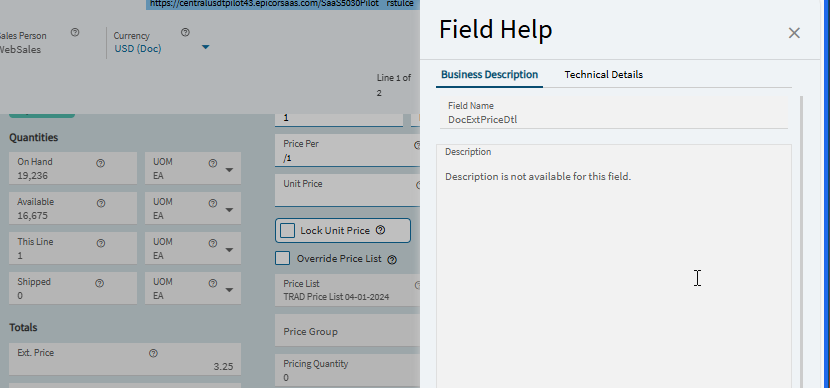This screenshot has width=830, height=388.
Task: Open help icon next to Ext. Price
Action: 154,353
